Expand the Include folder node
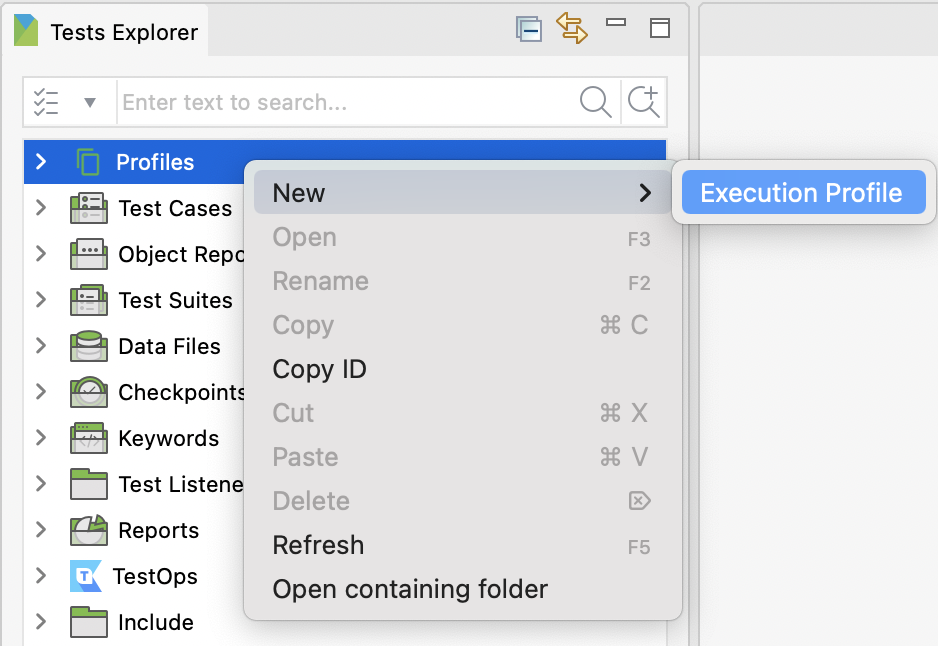 click(x=41, y=622)
